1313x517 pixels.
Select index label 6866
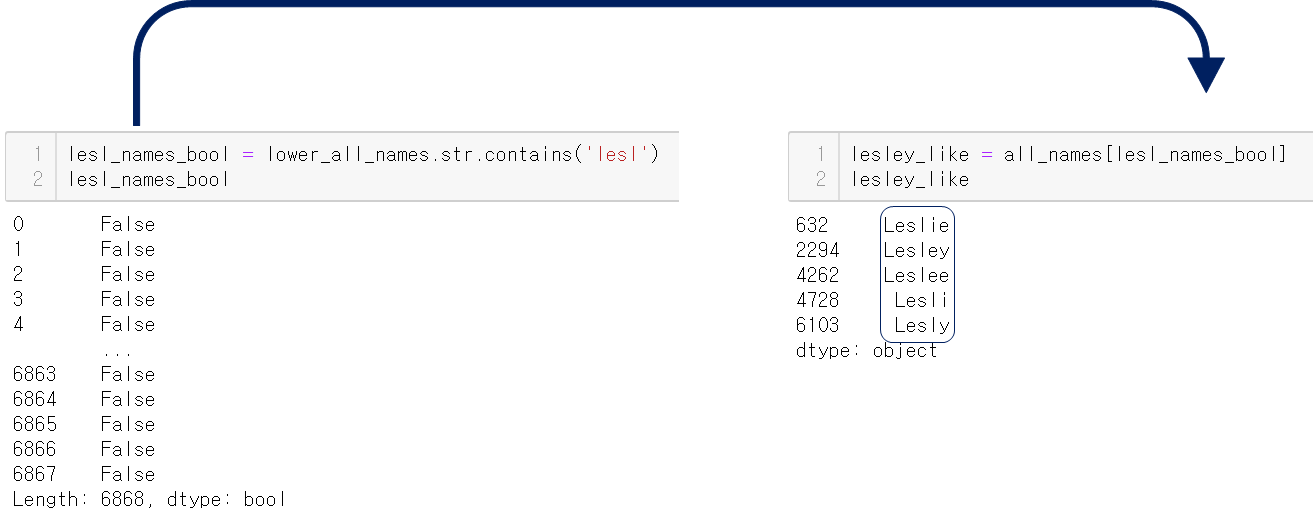pos(35,449)
